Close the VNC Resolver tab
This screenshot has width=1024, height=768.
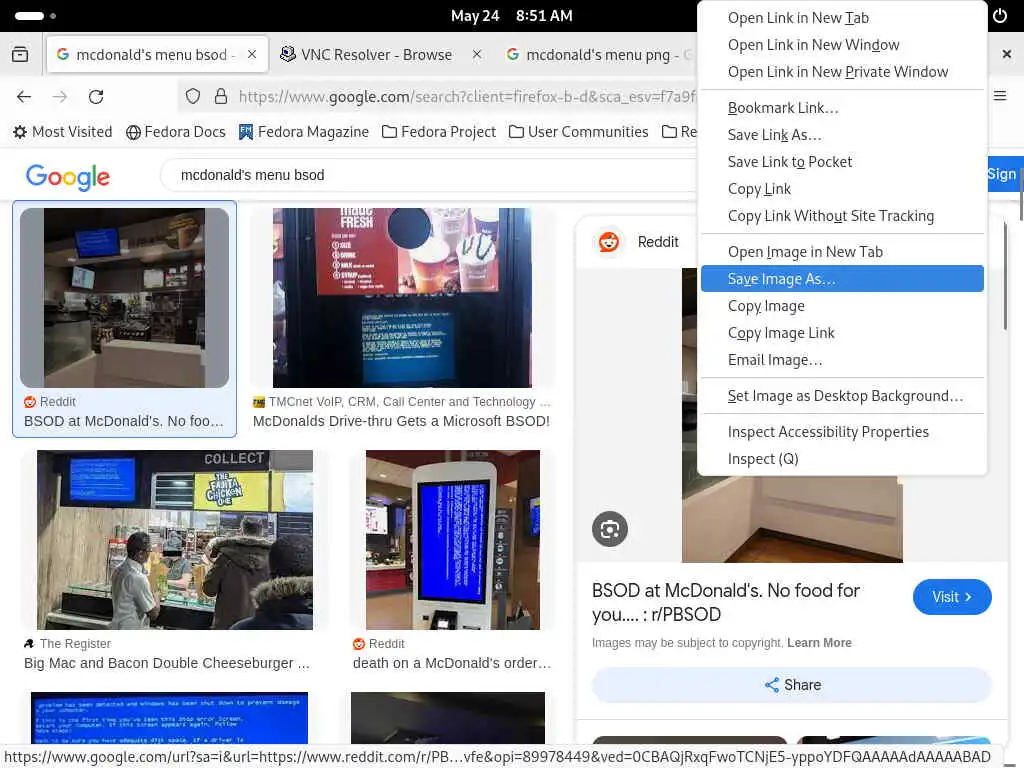tap(477, 54)
